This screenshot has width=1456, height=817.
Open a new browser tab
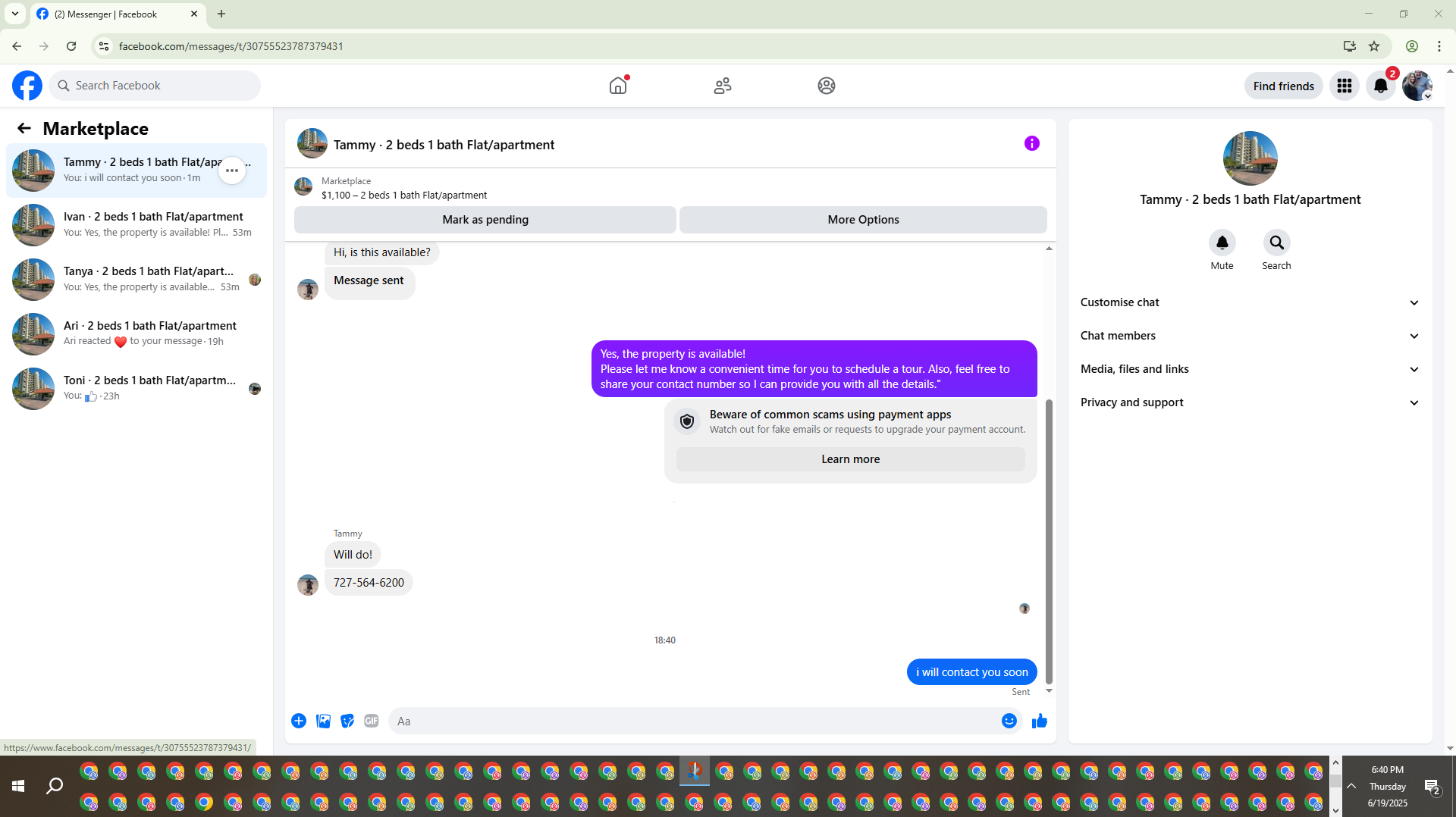tap(221, 14)
